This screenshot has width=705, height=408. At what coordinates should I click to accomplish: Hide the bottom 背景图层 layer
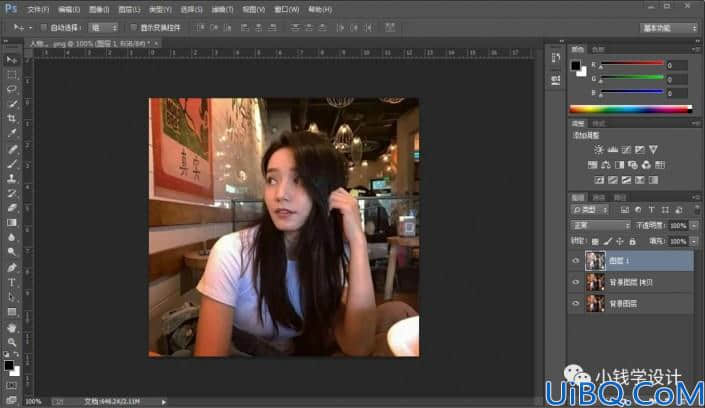[576, 303]
